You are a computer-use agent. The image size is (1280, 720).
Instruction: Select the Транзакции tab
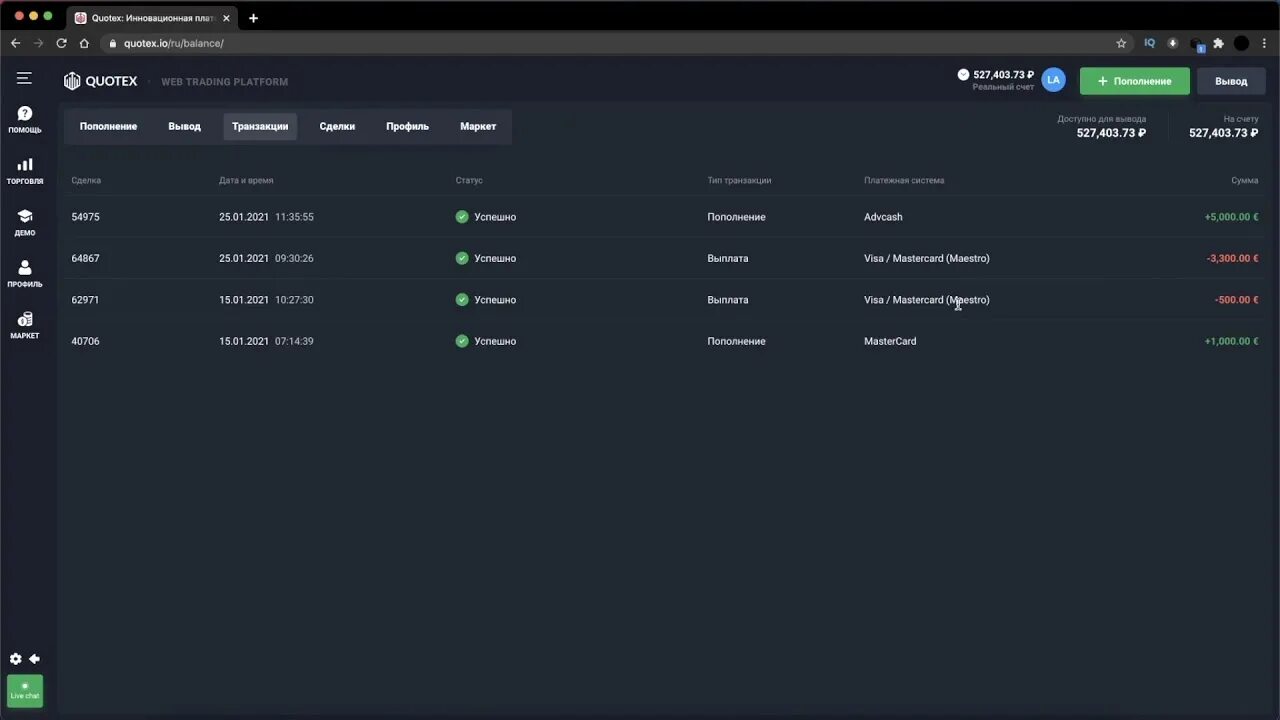click(260, 126)
